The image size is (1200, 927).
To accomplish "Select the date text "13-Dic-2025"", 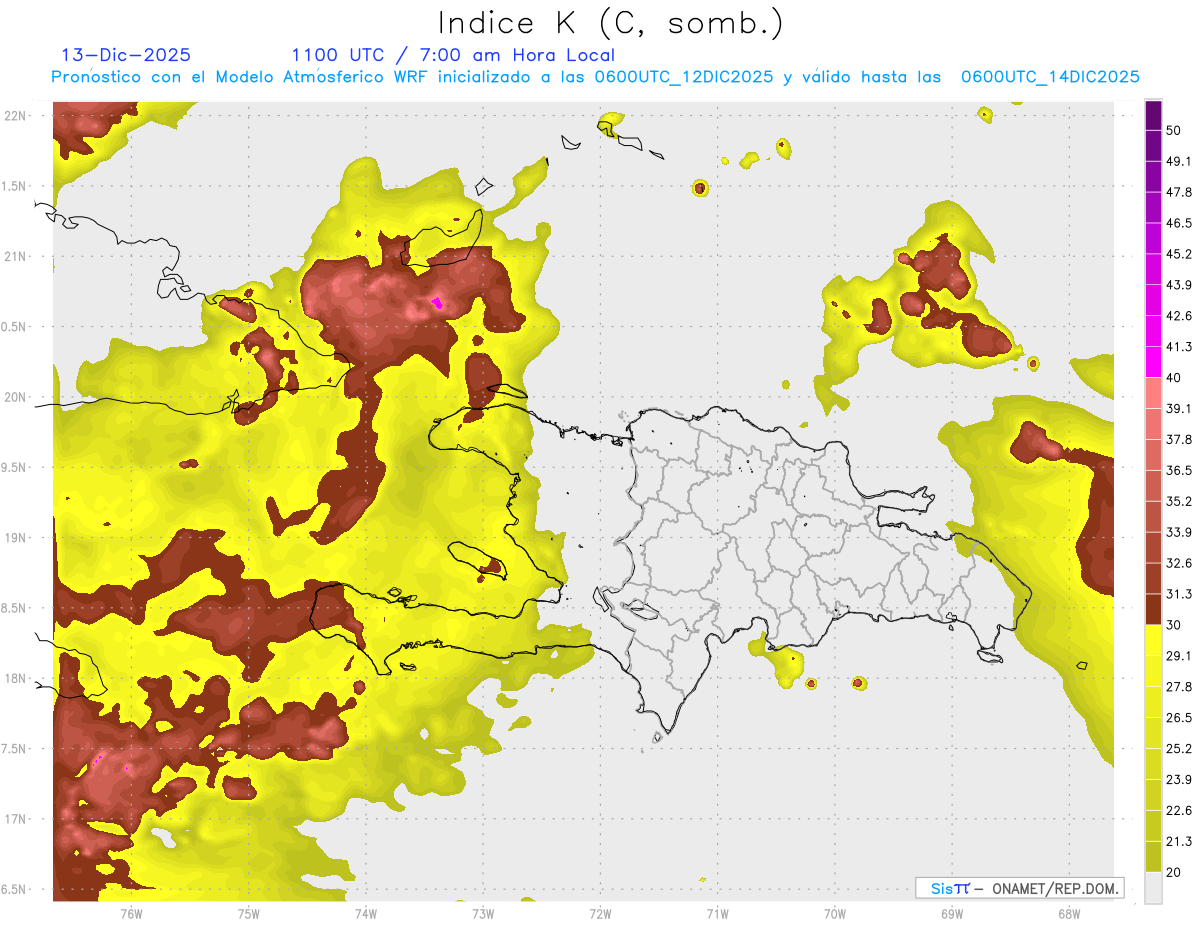I will [x=126, y=56].
